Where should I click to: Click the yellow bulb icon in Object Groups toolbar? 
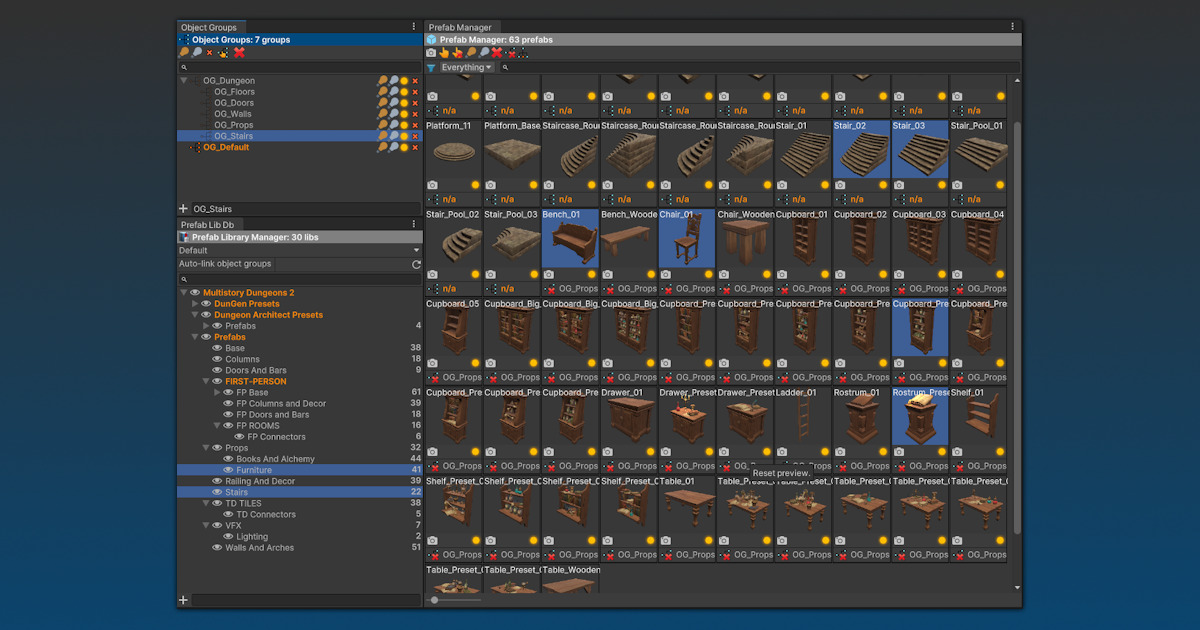click(x=184, y=51)
